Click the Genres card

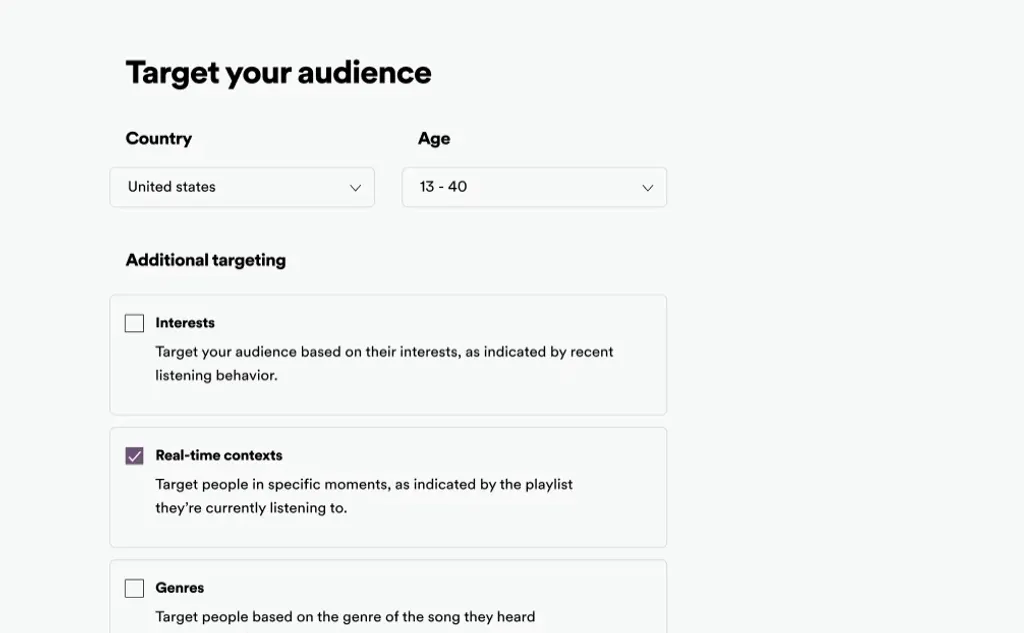[x=388, y=598]
